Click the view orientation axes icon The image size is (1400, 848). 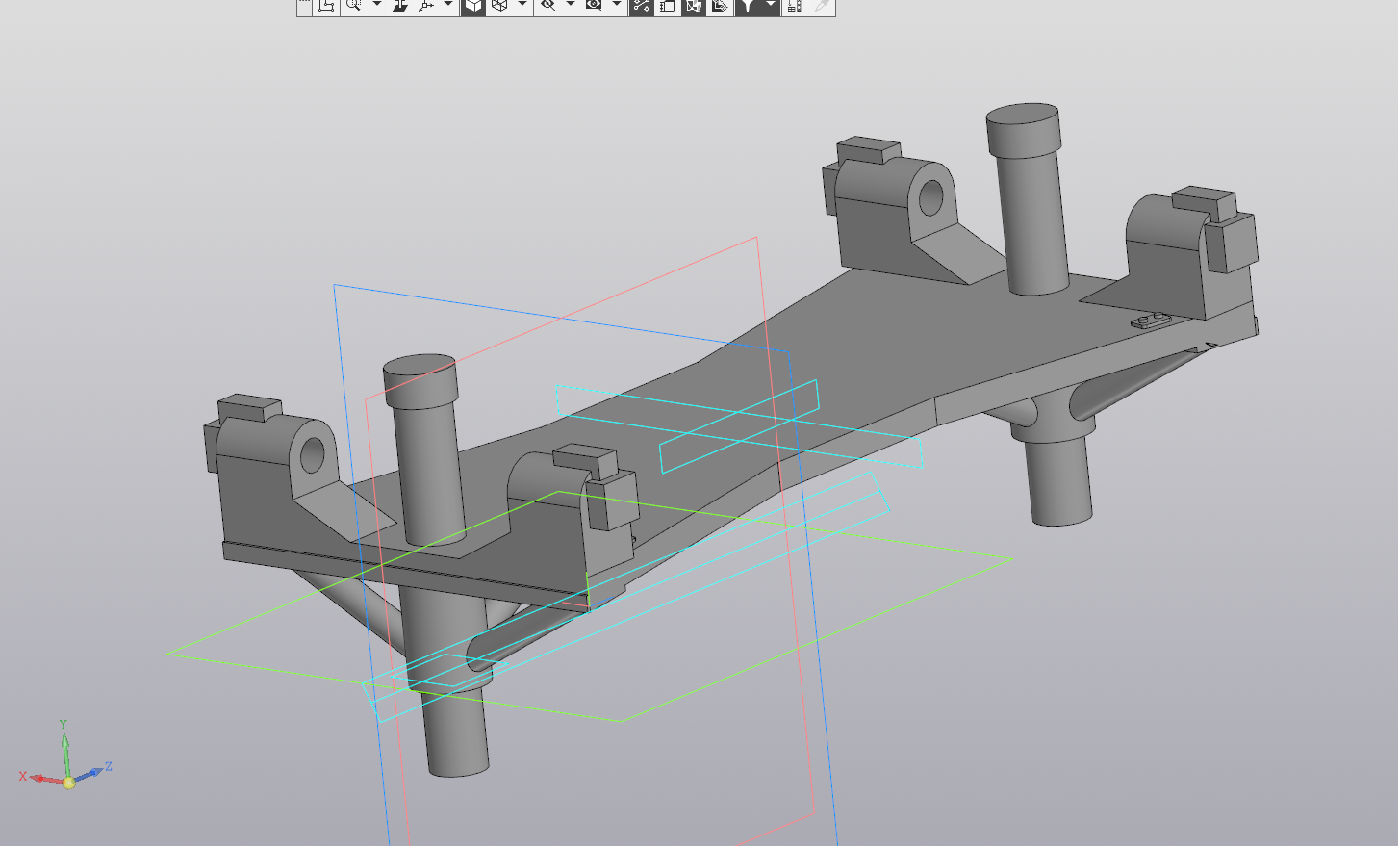pyautogui.click(x=425, y=6)
